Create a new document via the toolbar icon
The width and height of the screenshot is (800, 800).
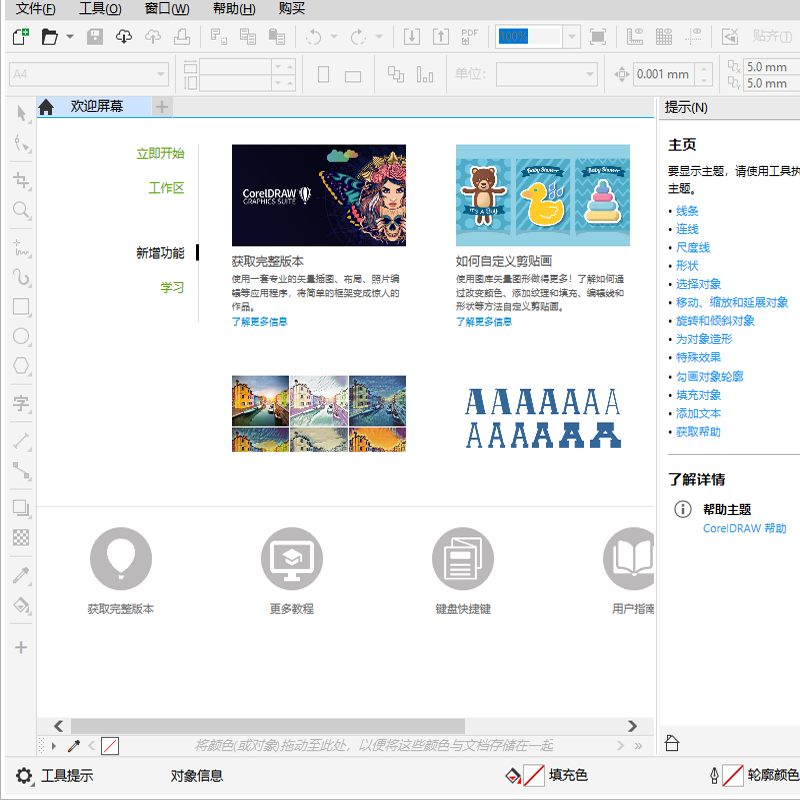[x=20, y=36]
